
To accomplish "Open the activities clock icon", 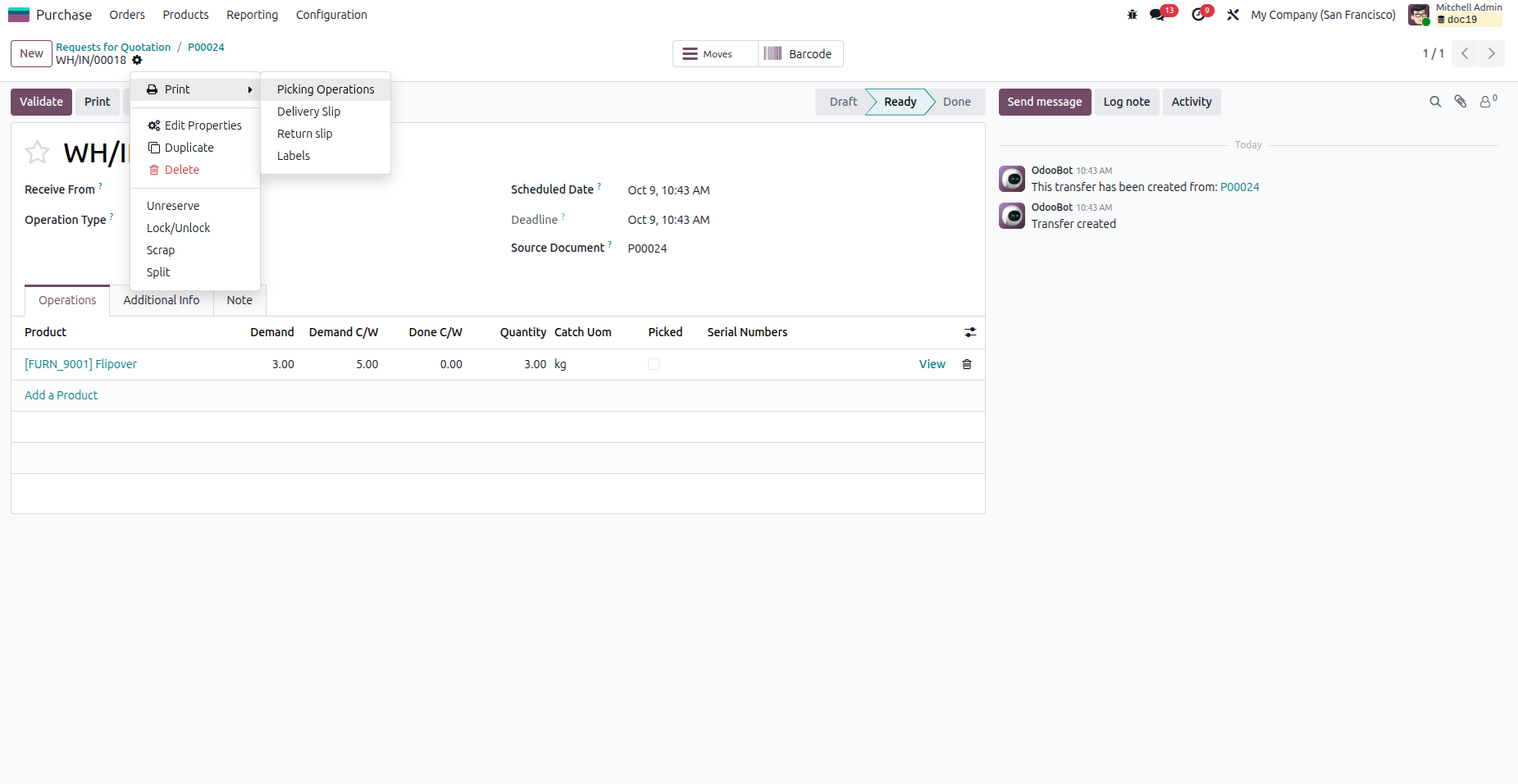I will [x=1198, y=15].
